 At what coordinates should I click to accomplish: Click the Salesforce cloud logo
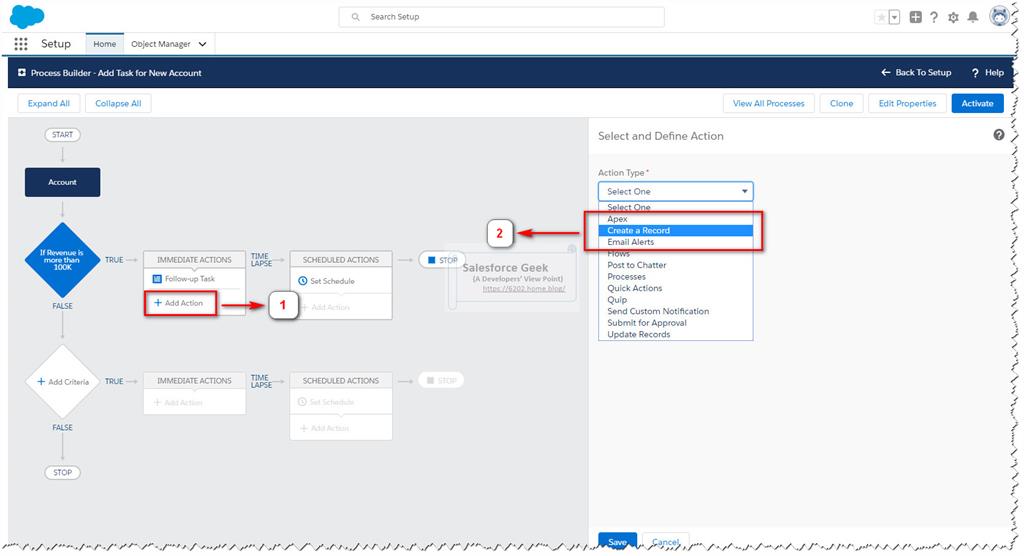(27, 16)
